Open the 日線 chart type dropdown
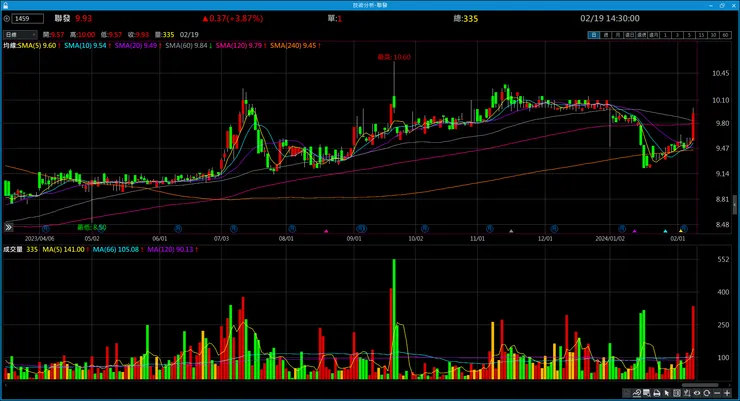740x401 pixels. click(x=20, y=35)
